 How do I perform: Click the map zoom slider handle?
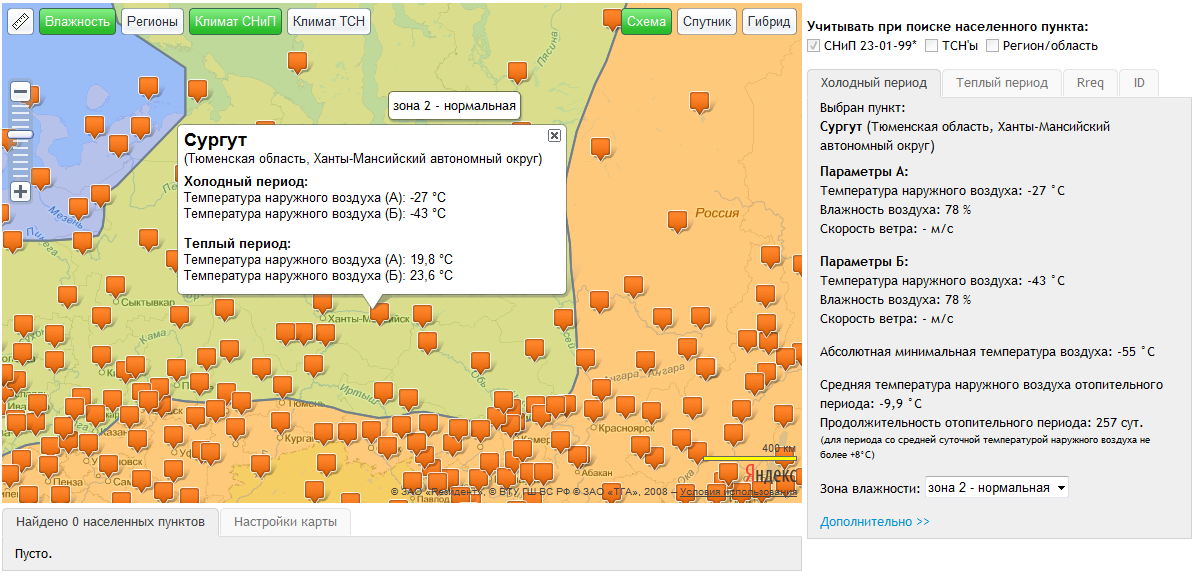click(20, 134)
